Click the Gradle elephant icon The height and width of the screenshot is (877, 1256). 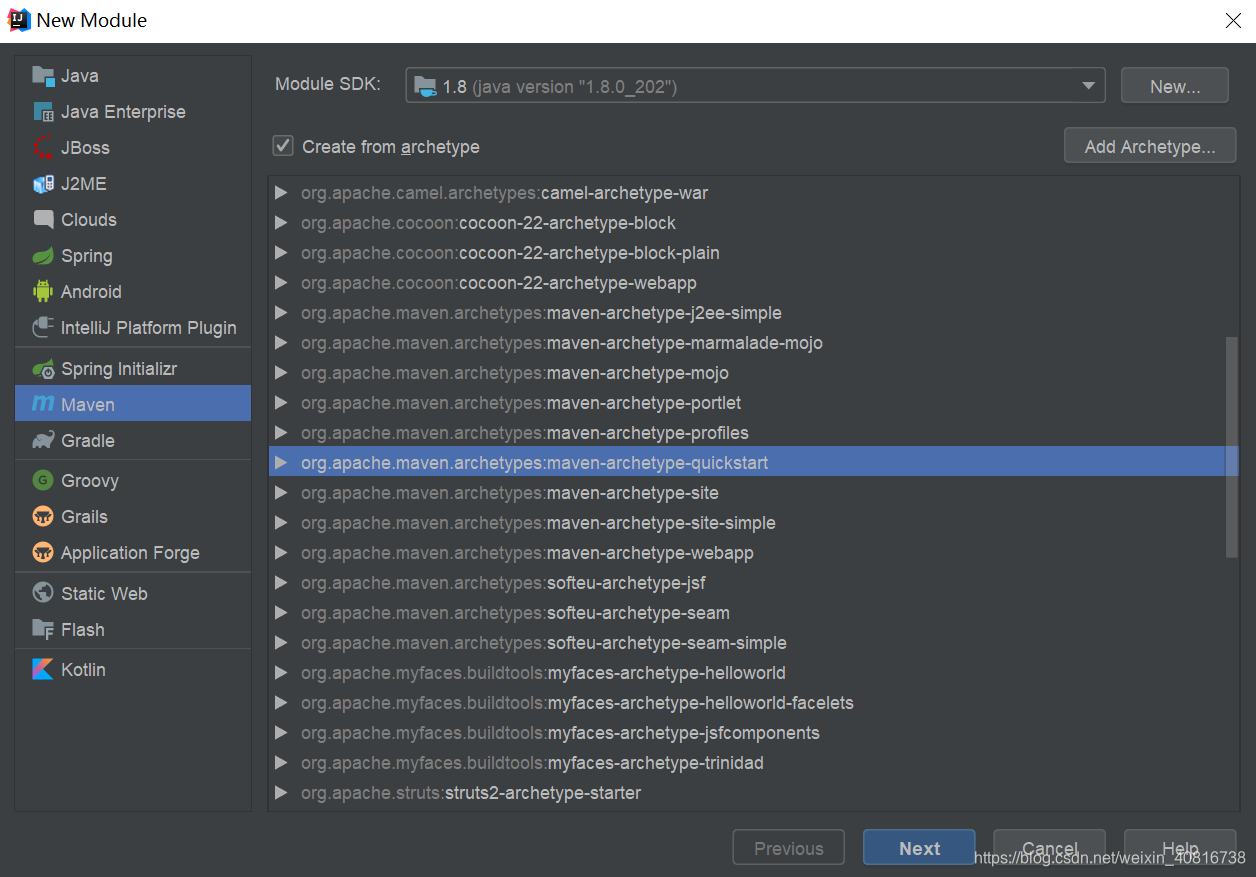click(x=43, y=441)
